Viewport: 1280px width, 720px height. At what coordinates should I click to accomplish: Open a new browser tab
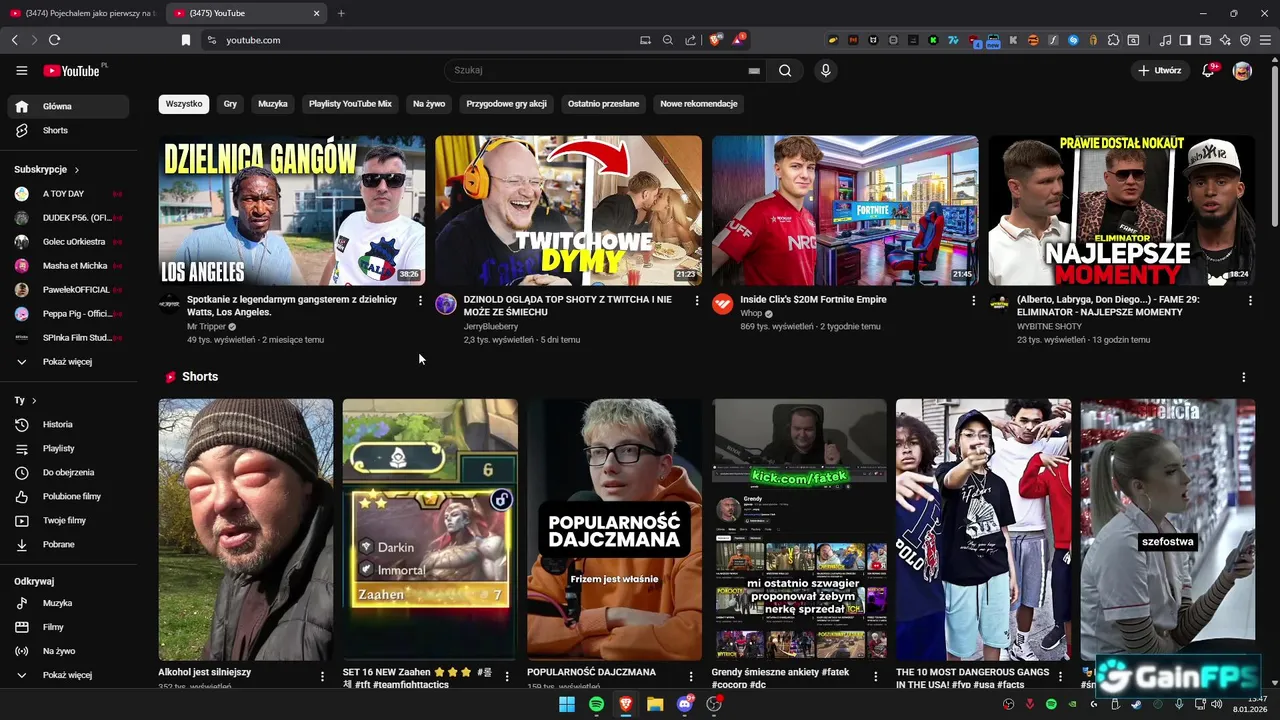coord(341,13)
